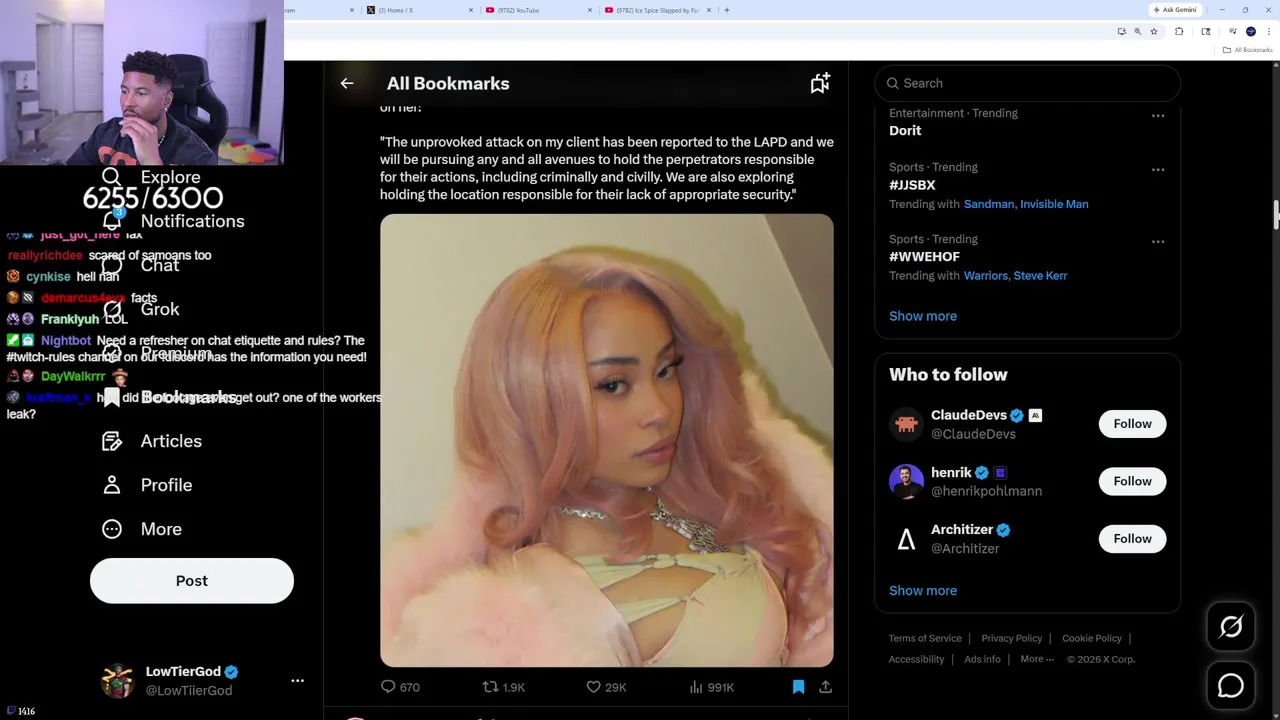
Task: Open ClaudeDevs profile avatar
Action: tap(906, 424)
